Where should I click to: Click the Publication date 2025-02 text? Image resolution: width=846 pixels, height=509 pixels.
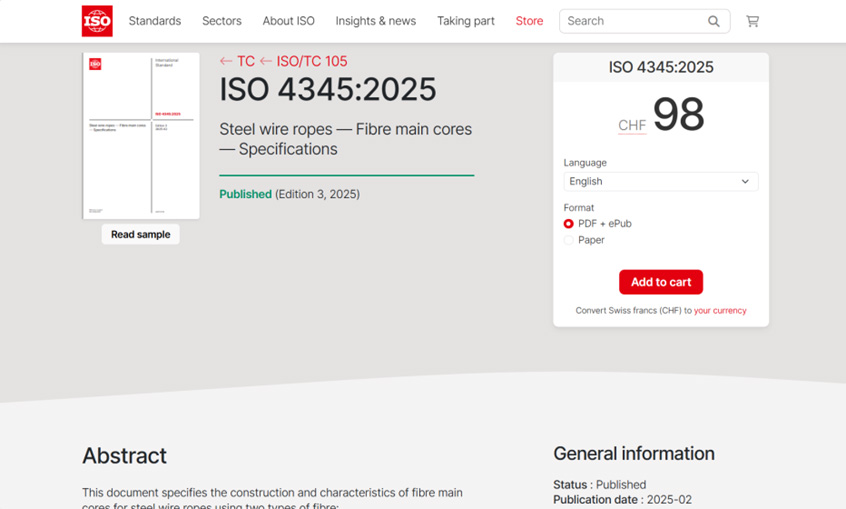[623, 500]
